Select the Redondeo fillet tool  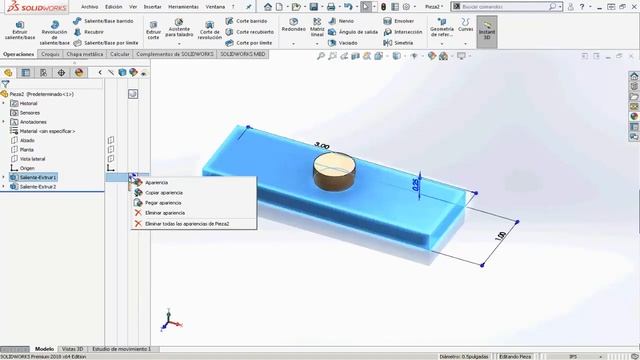pyautogui.click(x=293, y=25)
